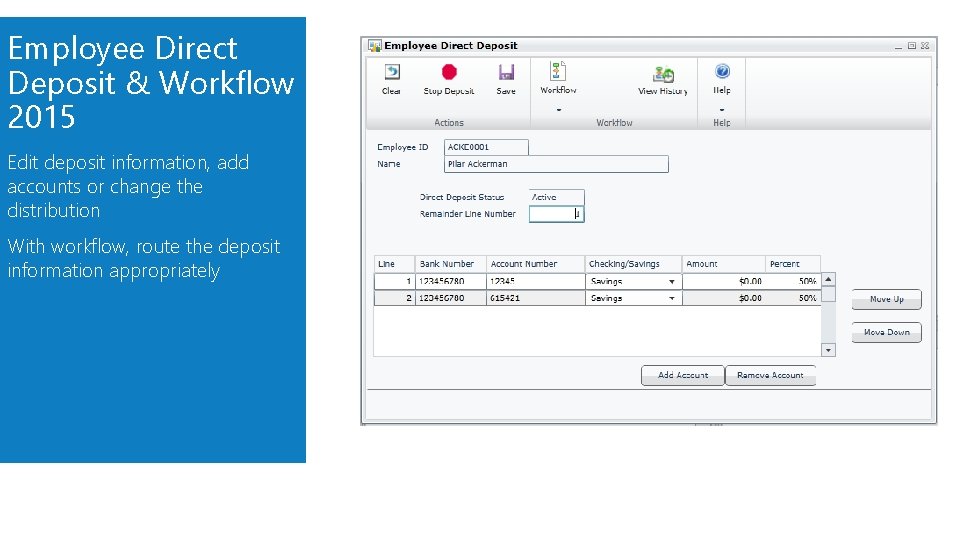Click the Move Up button
Viewport: 960px width, 540px height.
click(887, 299)
